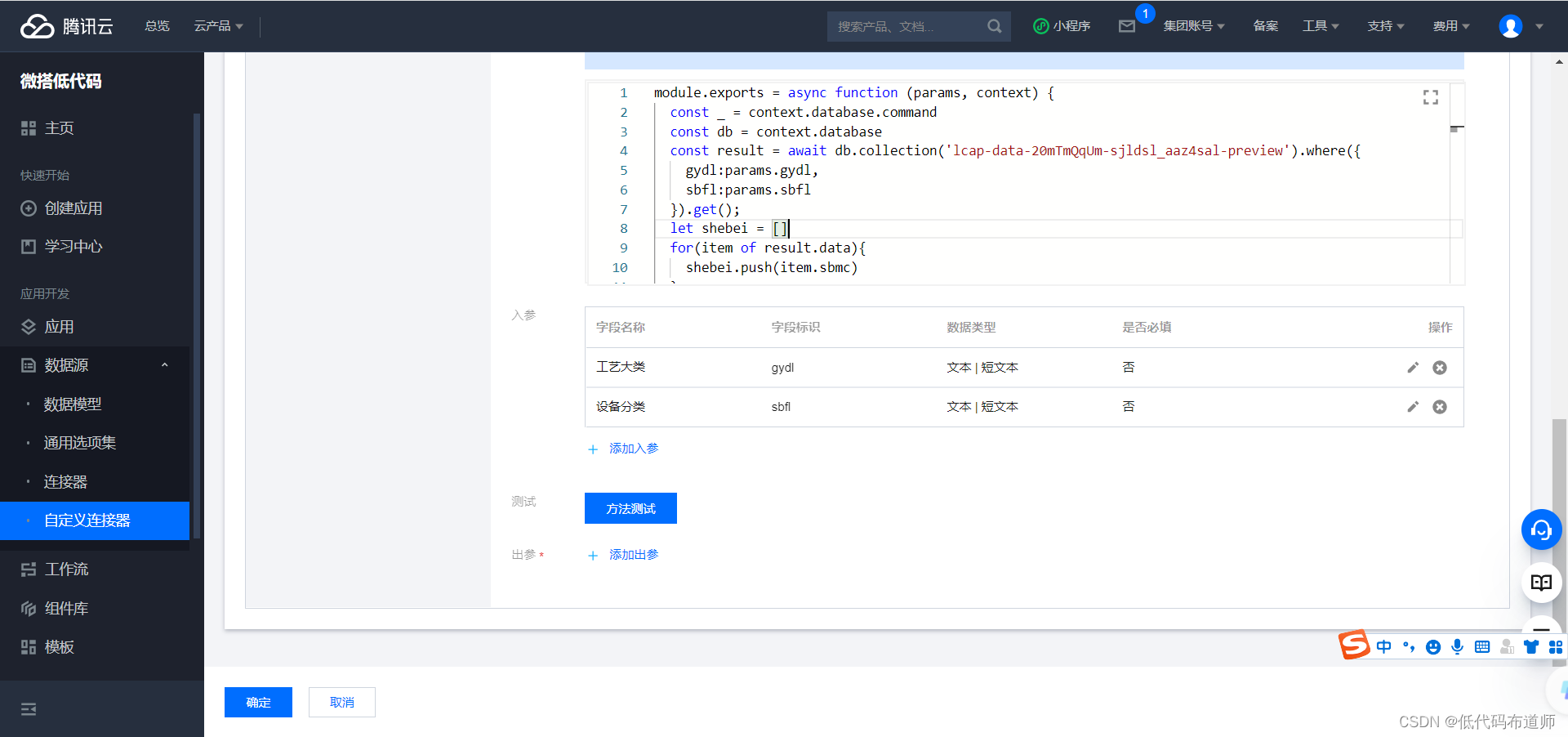Screen dimensions: 1568x737
Task: Click the 方法测试 button
Action: click(x=630, y=508)
